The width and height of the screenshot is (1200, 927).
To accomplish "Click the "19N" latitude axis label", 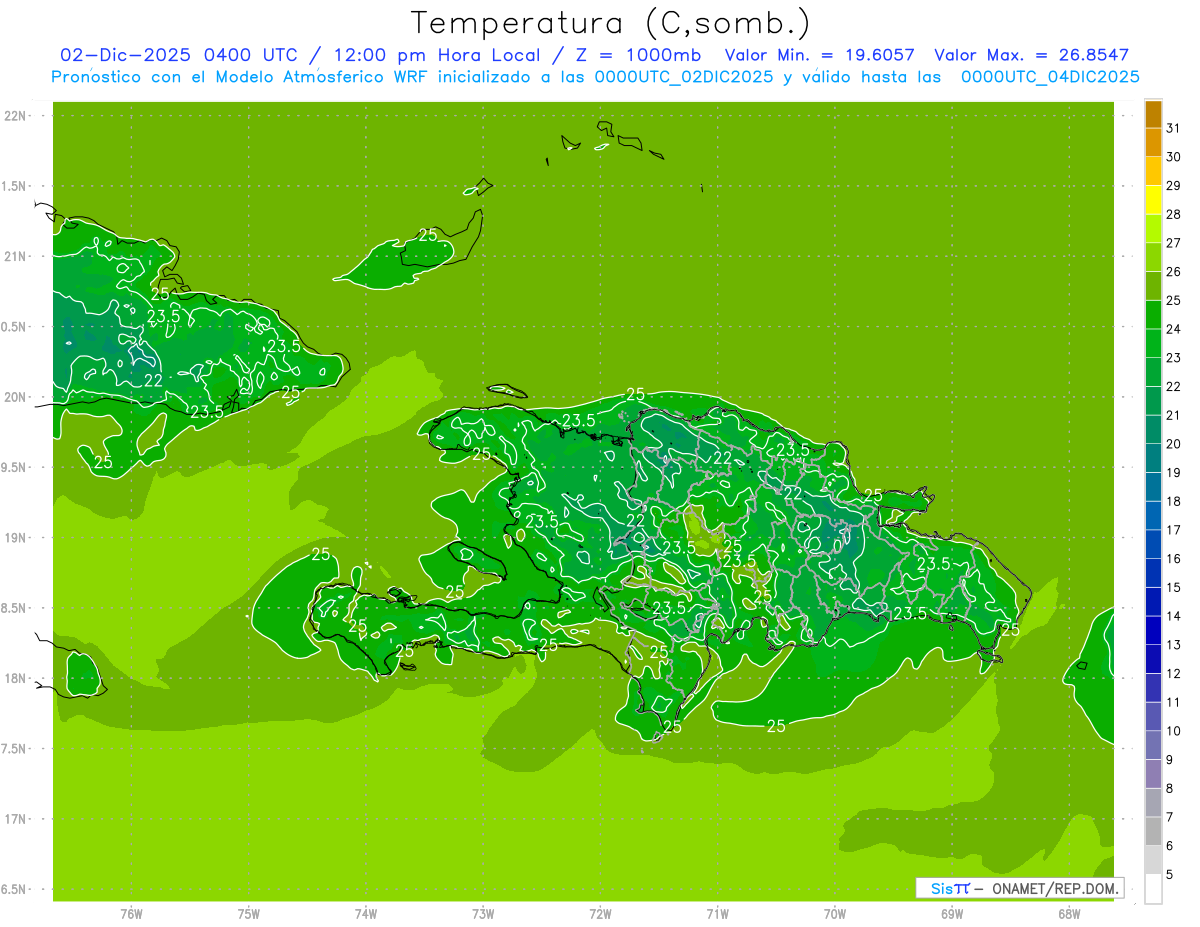I will tap(16, 538).
